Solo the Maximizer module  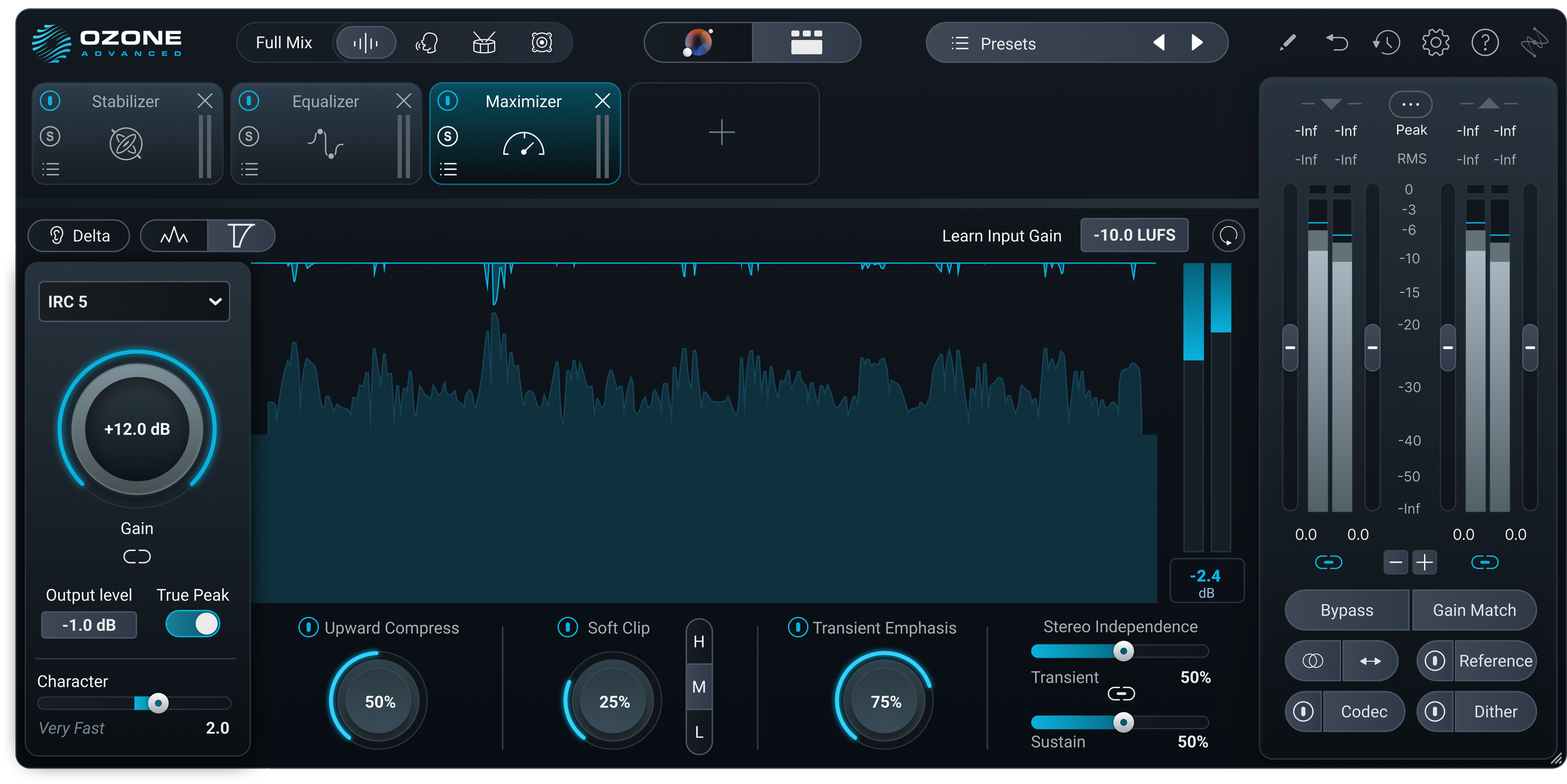click(x=448, y=136)
